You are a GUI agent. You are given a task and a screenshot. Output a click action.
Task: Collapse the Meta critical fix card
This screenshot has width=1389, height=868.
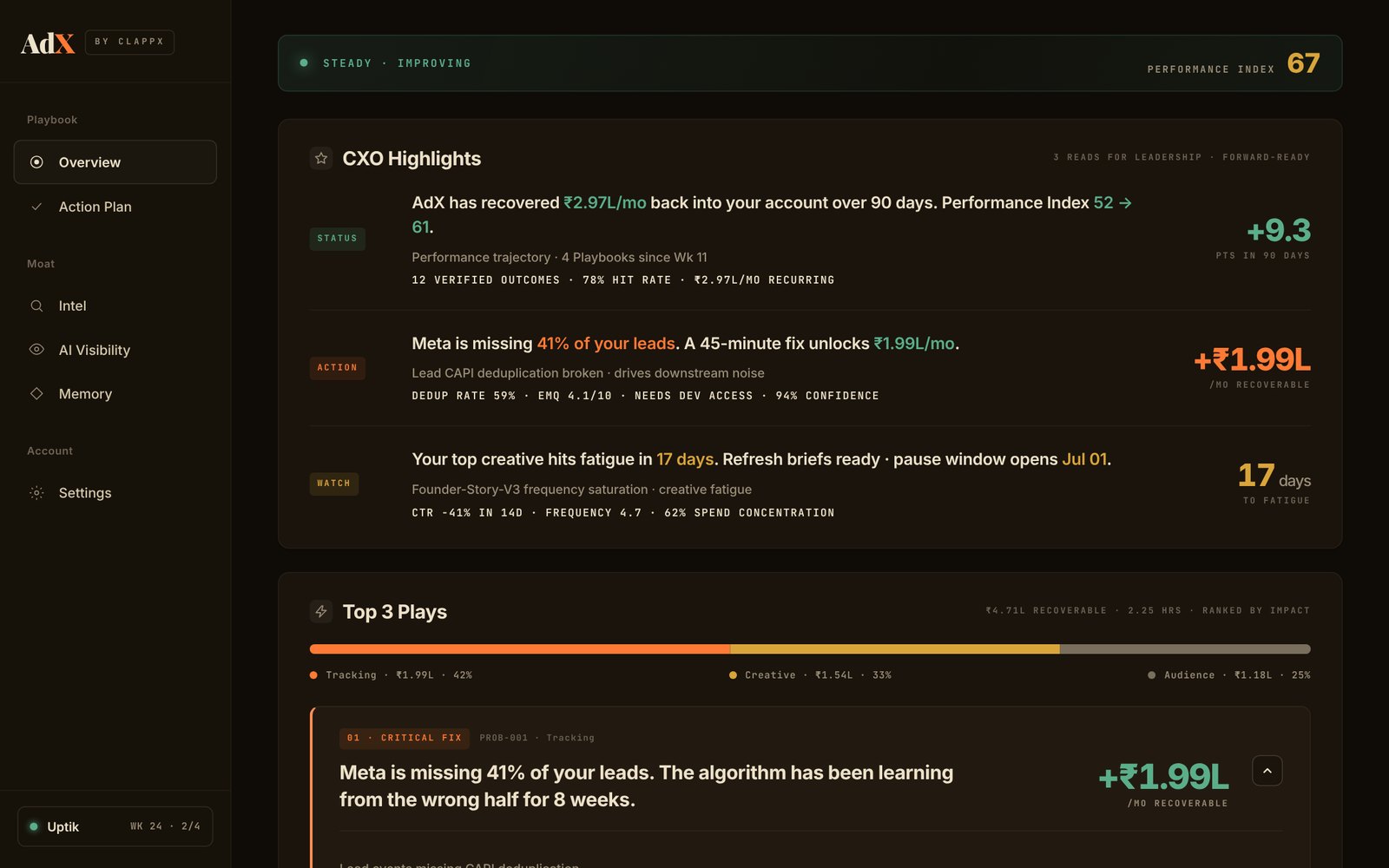click(x=1267, y=771)
